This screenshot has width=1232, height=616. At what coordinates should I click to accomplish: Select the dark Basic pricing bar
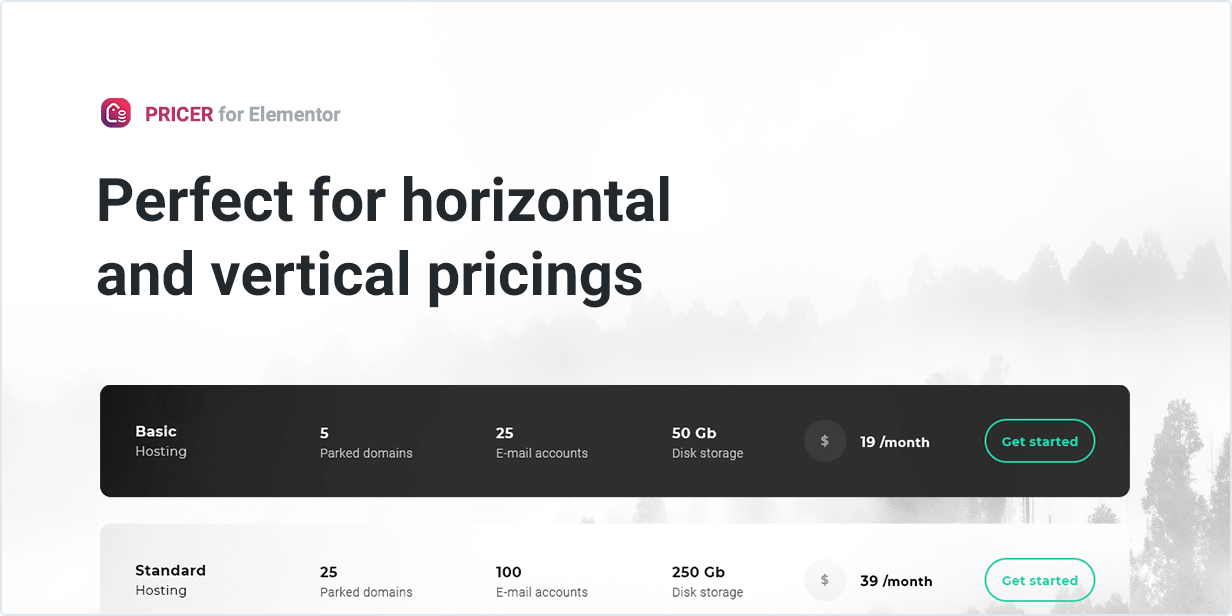point(615,441)
